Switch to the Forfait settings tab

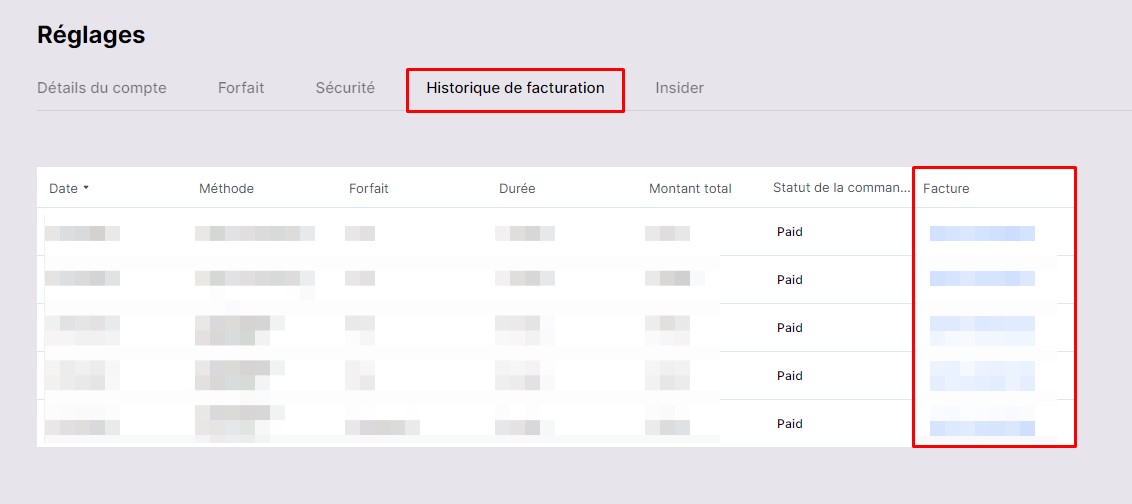[x=241, y=88]
